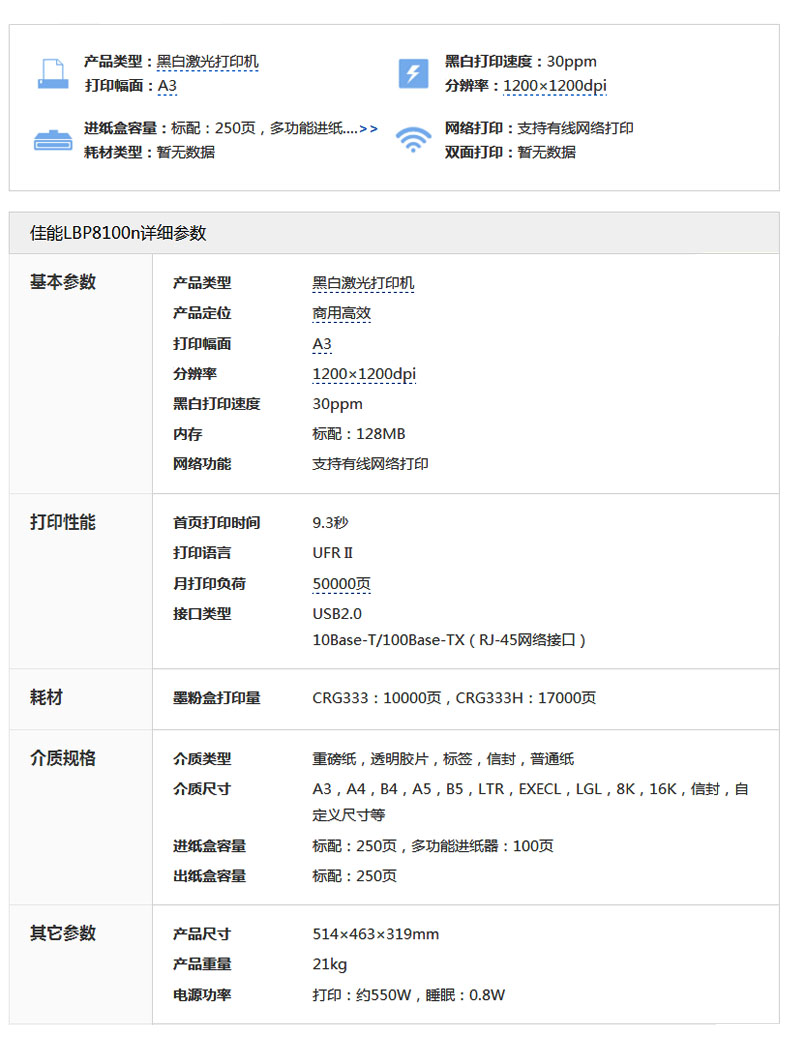Image resolution: width=790 pixels, height=1043 pixels.
Task: Click the lightning icon beside 黑白打印速度
Action: click(413, 74)
